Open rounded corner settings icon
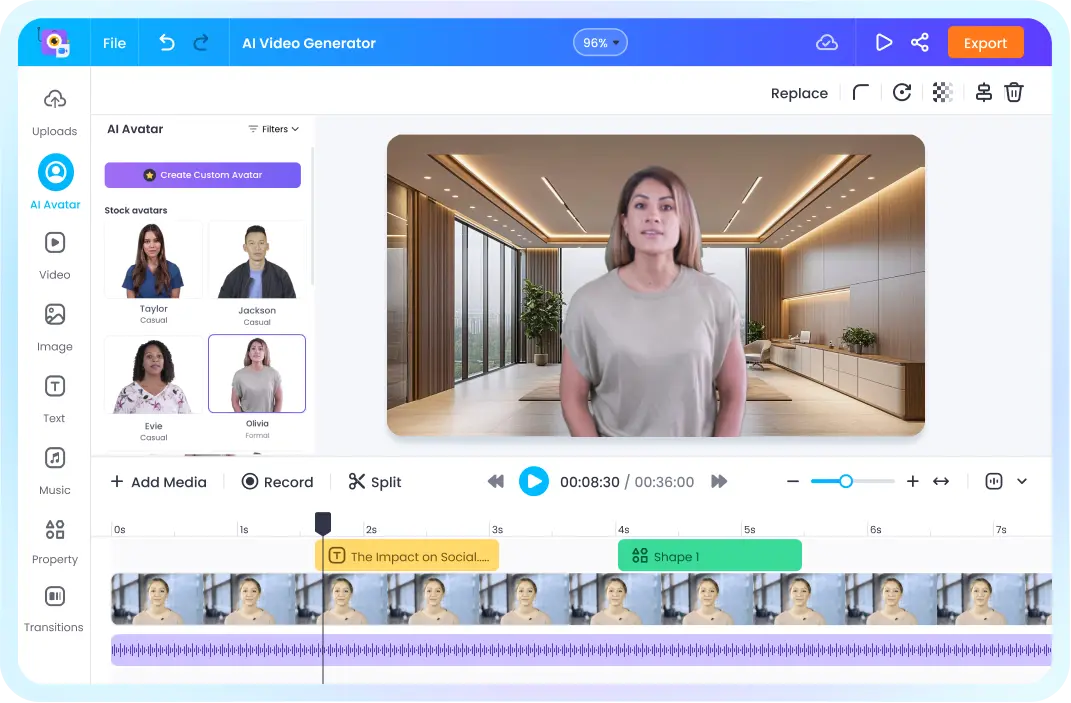1071x703 pixels. (x=860, y=92)
